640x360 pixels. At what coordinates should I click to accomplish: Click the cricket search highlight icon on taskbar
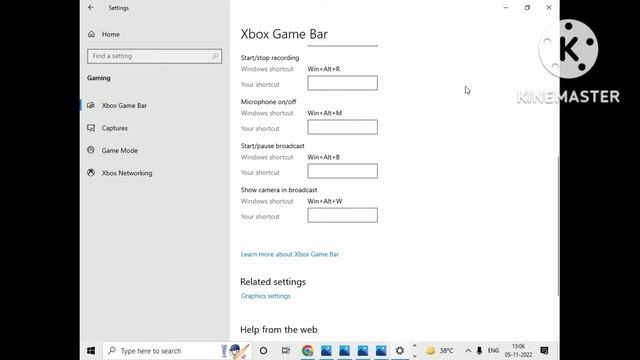click(235, 351)
